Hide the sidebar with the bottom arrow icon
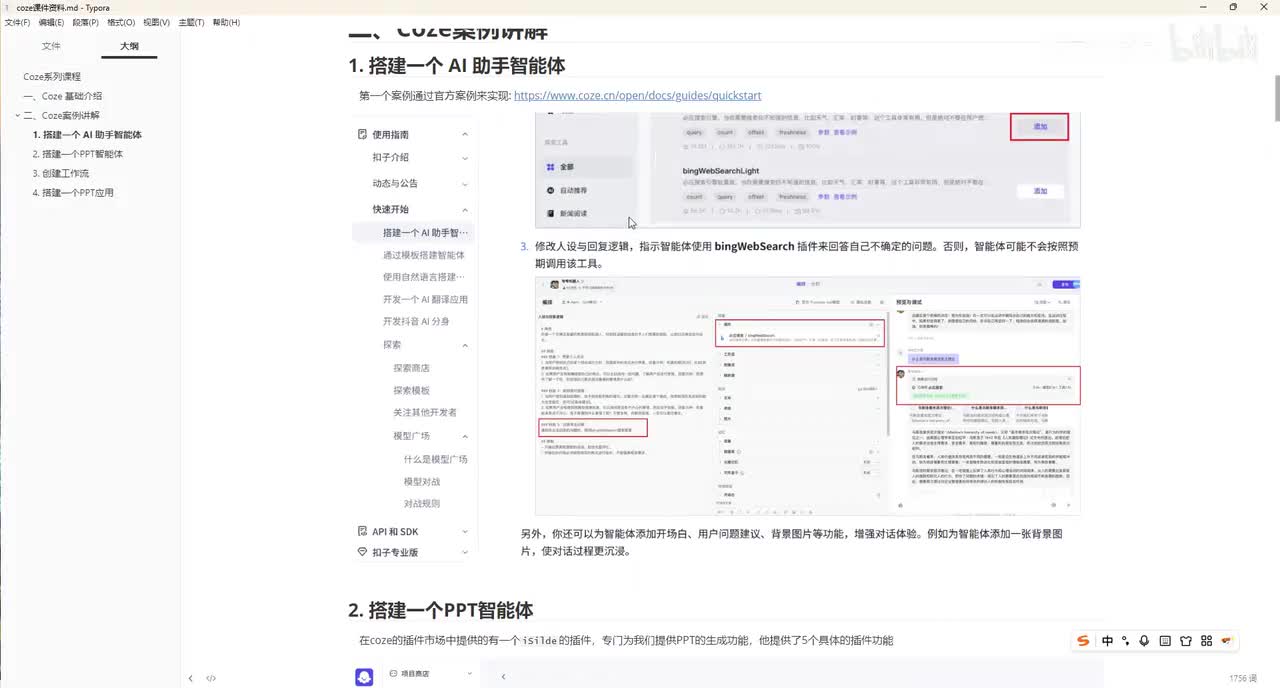 click(190, 678)
